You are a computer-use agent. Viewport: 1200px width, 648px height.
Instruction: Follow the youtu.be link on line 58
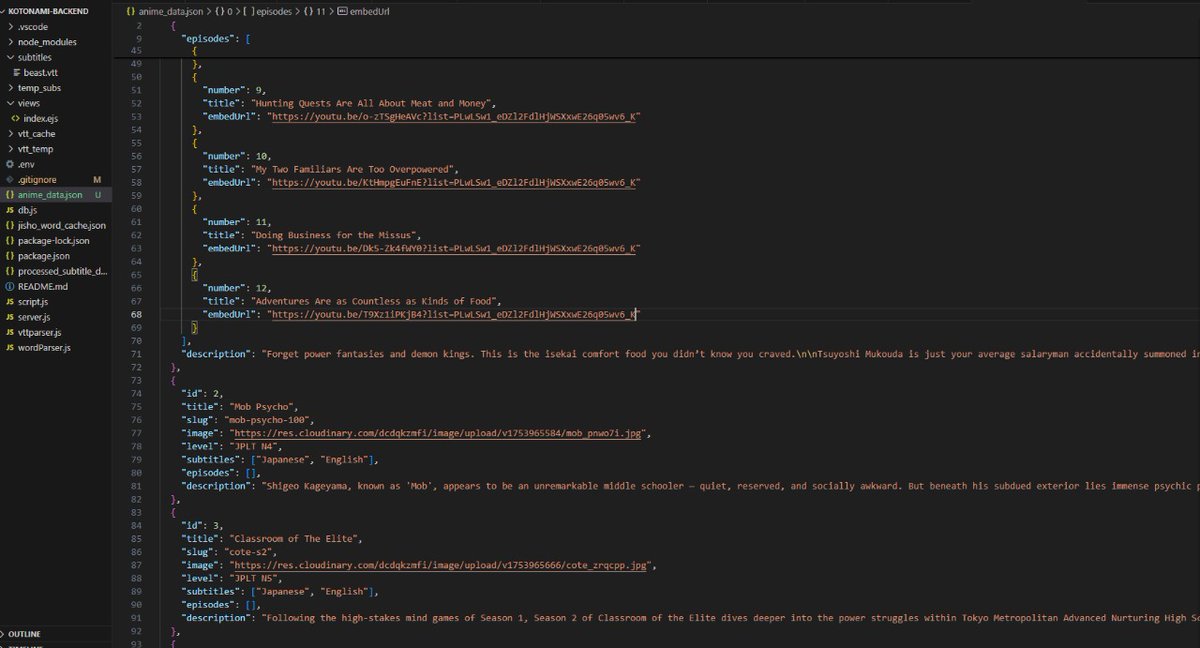pos(454,183)
